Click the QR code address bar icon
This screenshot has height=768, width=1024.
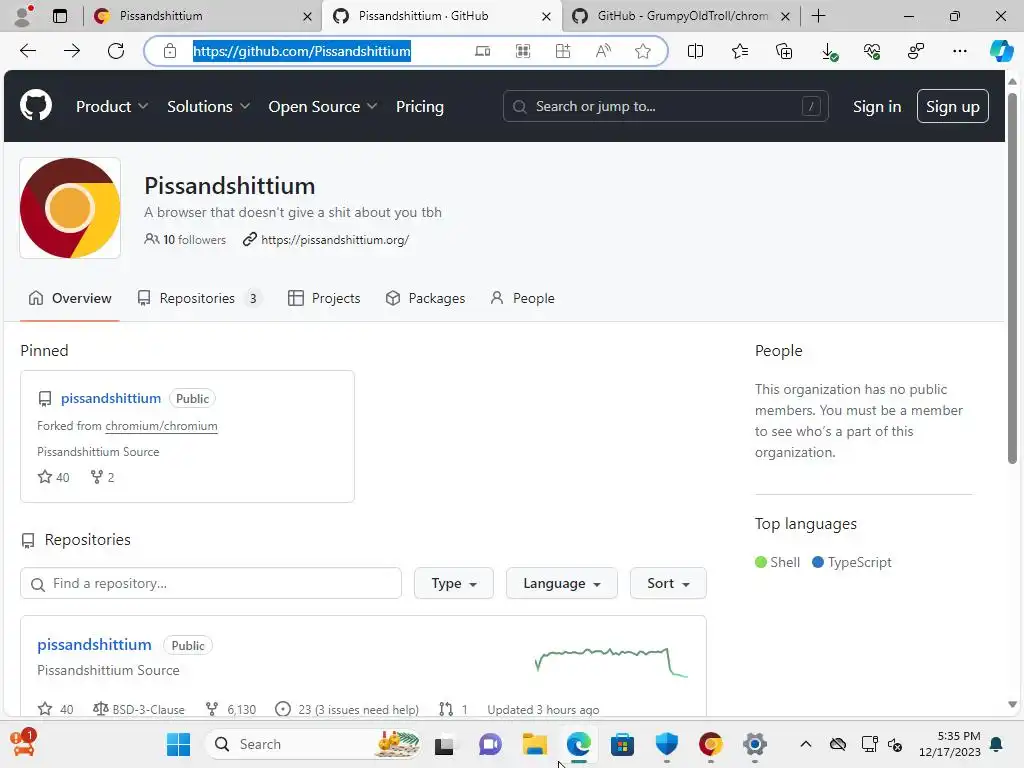[x=523, y=51]
